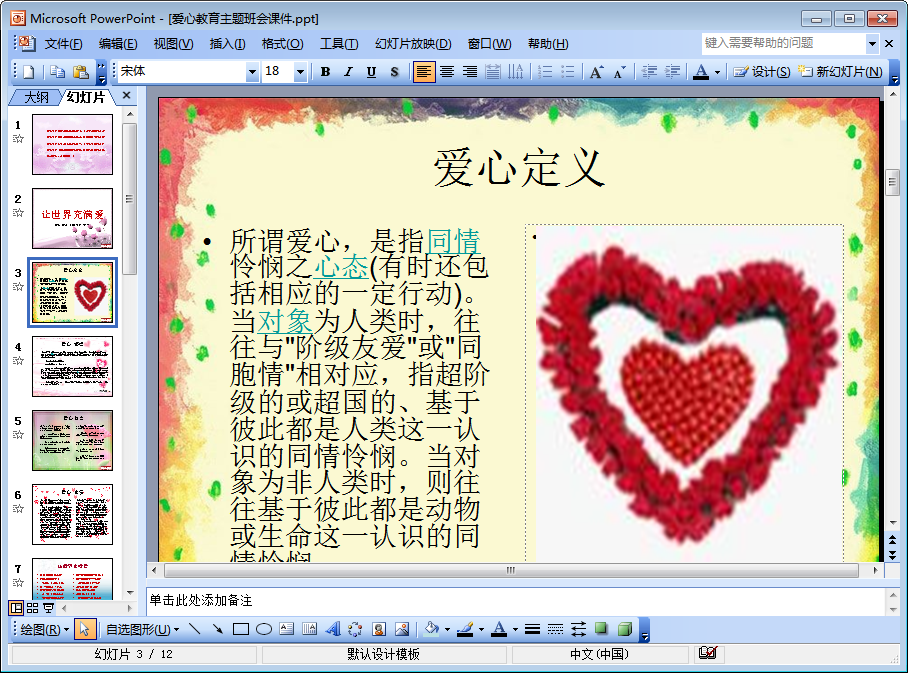Open the font name dropdown
Image resolution: width=908 pixels, height=673 pixels.
(x=252, y=72)
